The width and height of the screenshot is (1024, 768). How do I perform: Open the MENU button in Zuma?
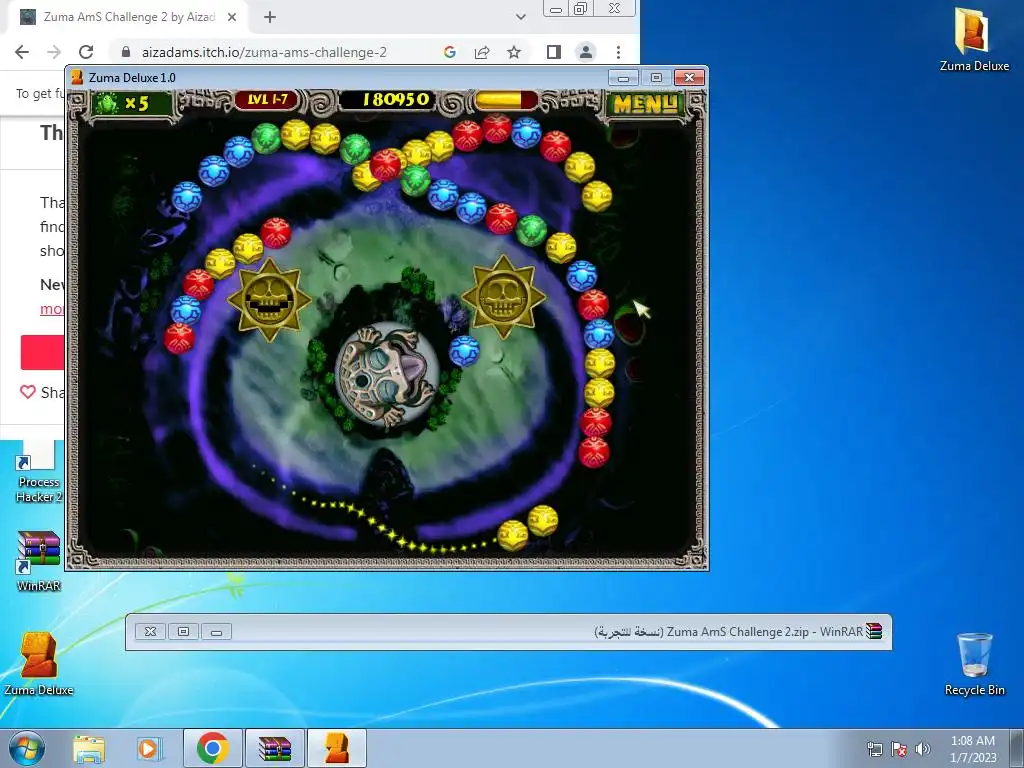click(645, 104)
